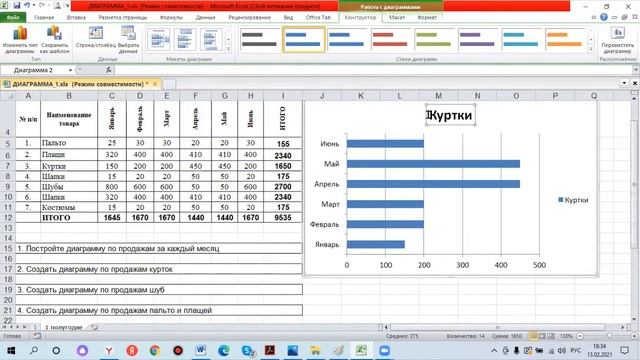Click the insert function fx button
This screenshot has height=360, width=640.
pos(109,70)
